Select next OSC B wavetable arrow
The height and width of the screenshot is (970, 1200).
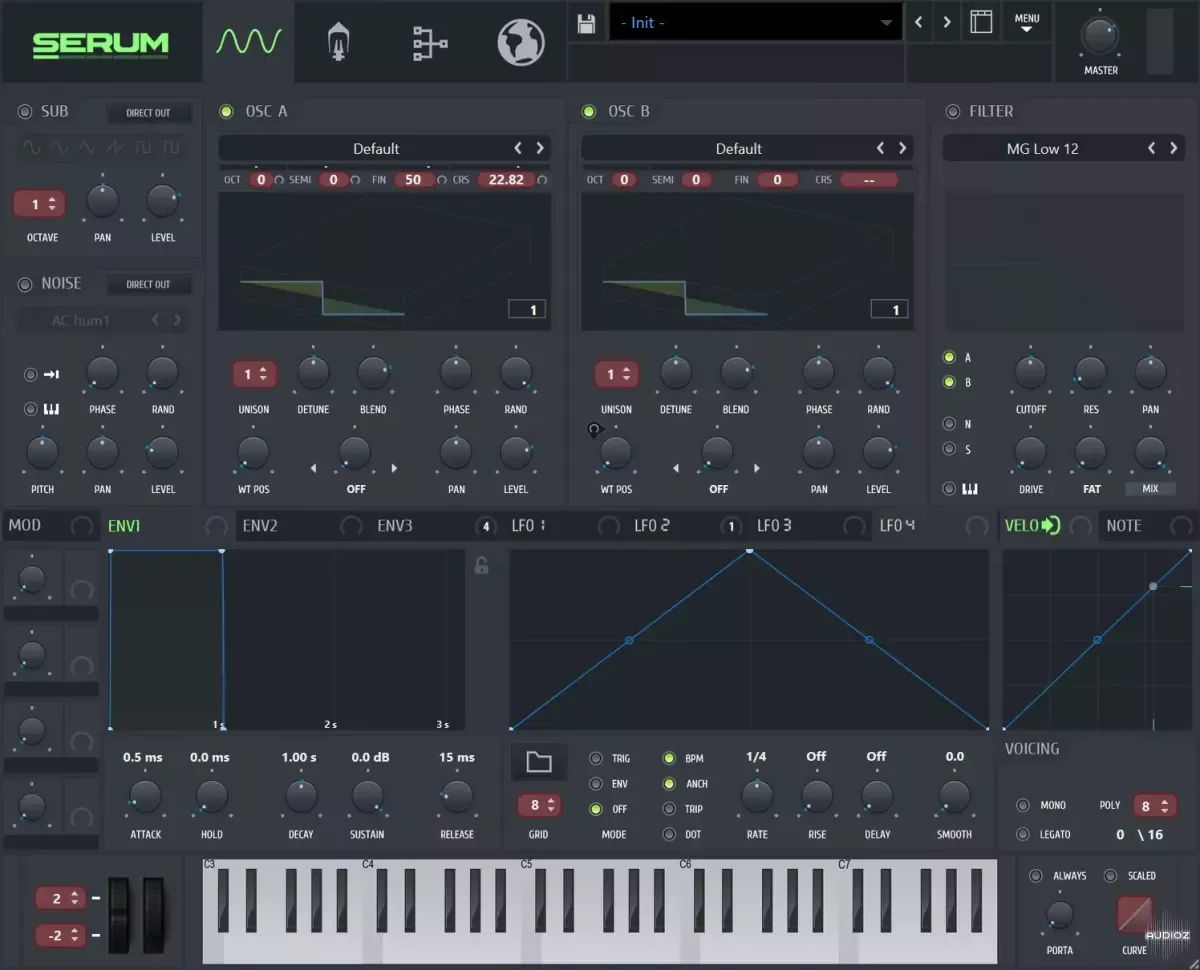tap(902, 148)
